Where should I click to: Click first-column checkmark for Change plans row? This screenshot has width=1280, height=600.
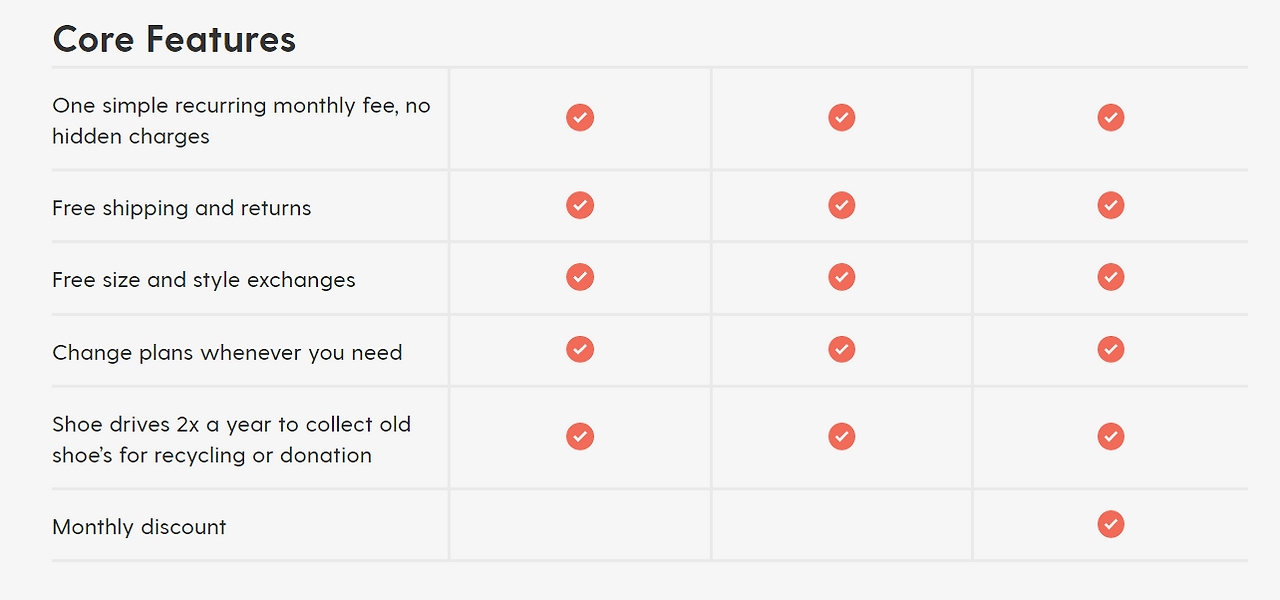[x=580, y=349]
